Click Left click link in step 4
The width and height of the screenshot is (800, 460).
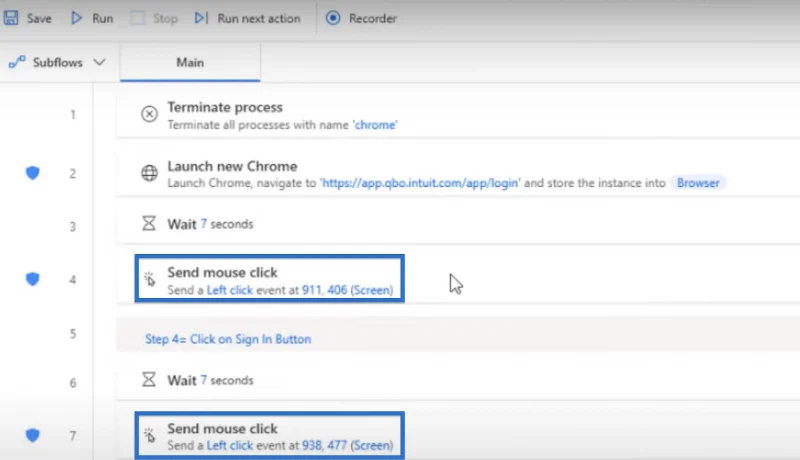click(230, 290)
